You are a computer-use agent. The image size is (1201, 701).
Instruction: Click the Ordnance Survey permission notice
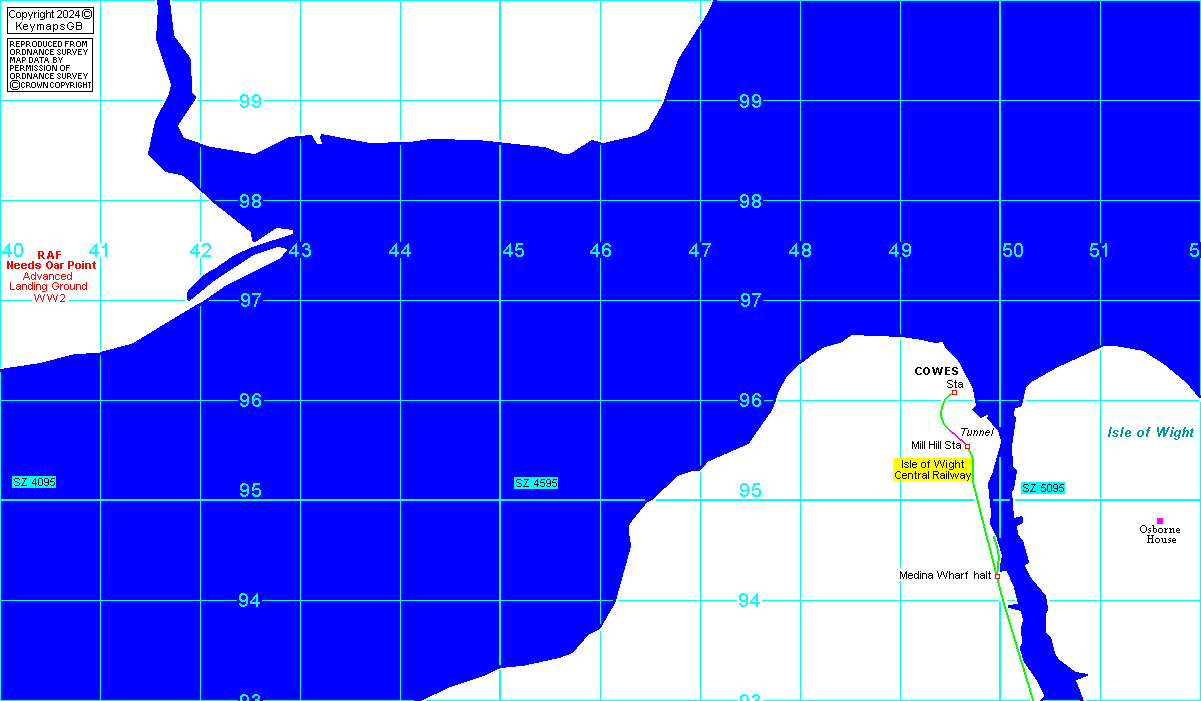[x=50, y=66]
